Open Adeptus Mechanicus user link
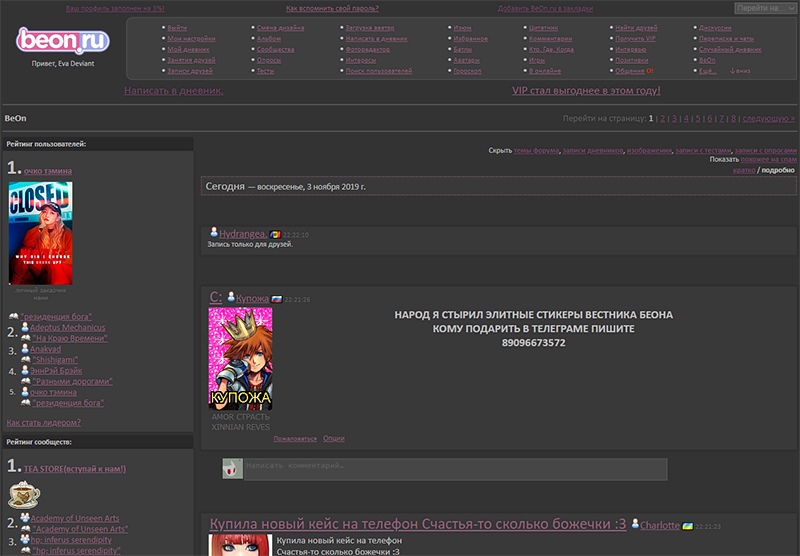This screenshot has width=800, height=556. pyautogui.click(x=67, y=327)
